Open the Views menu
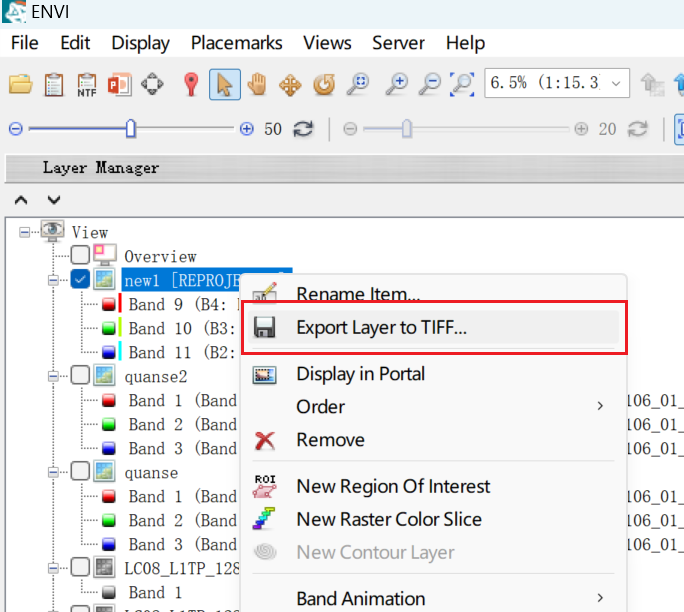 click(327, 43)
